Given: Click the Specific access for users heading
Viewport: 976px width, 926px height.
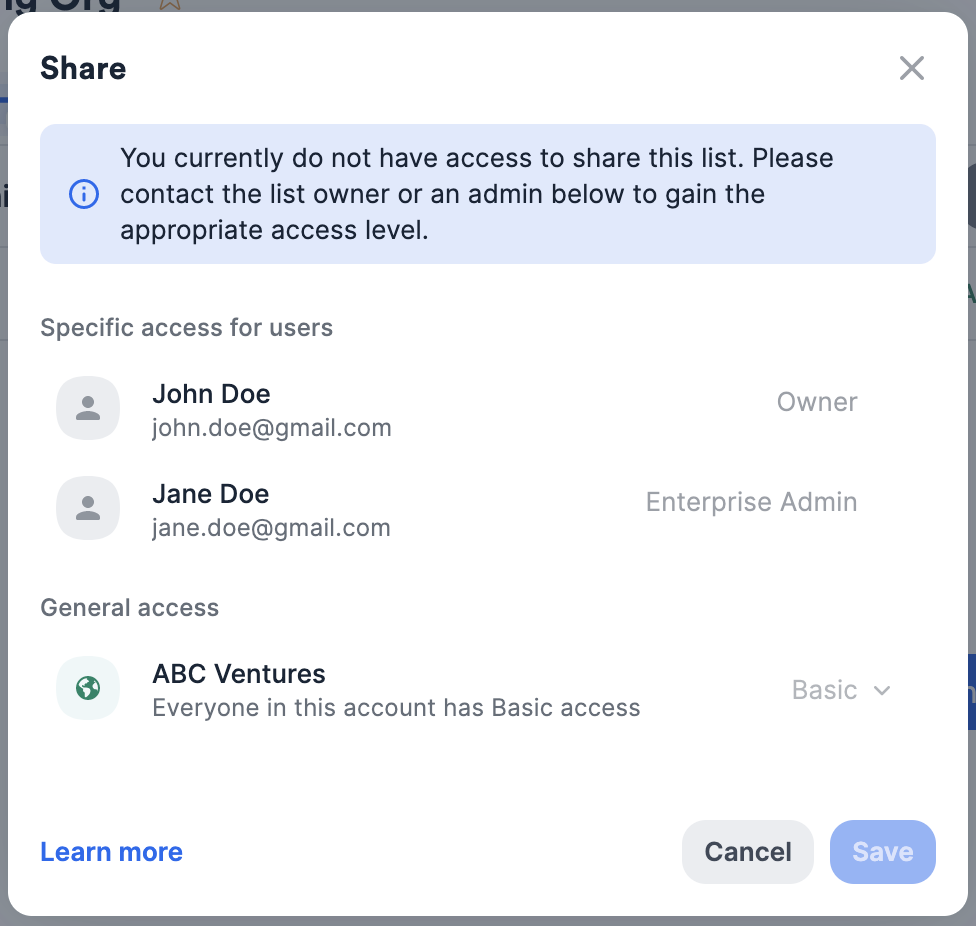Looking at the screenshot, I should click(x=186, y=327).
